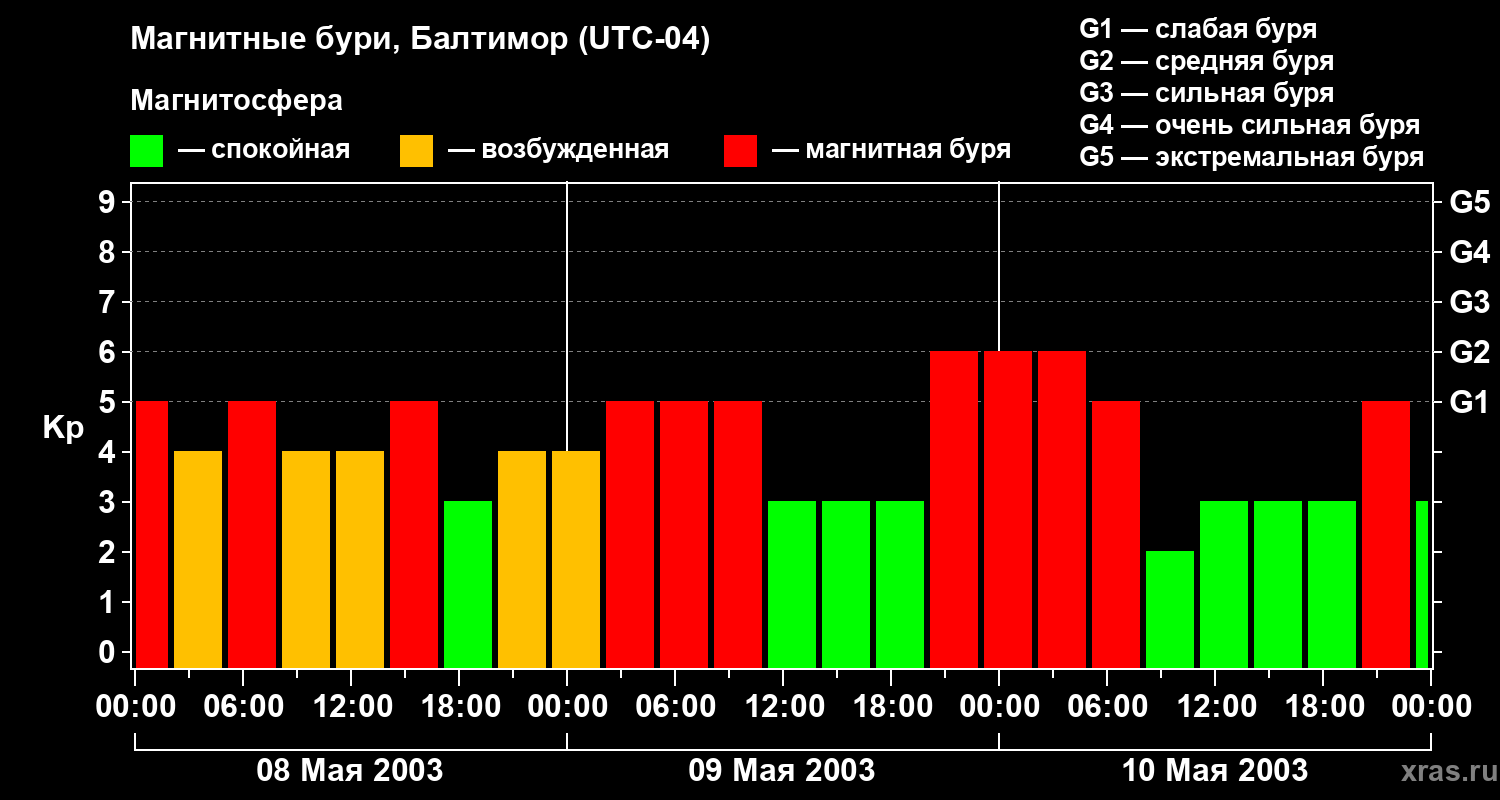Click the '— магнитная буря' legend label

pyautogui.click(x=891, y=151)
